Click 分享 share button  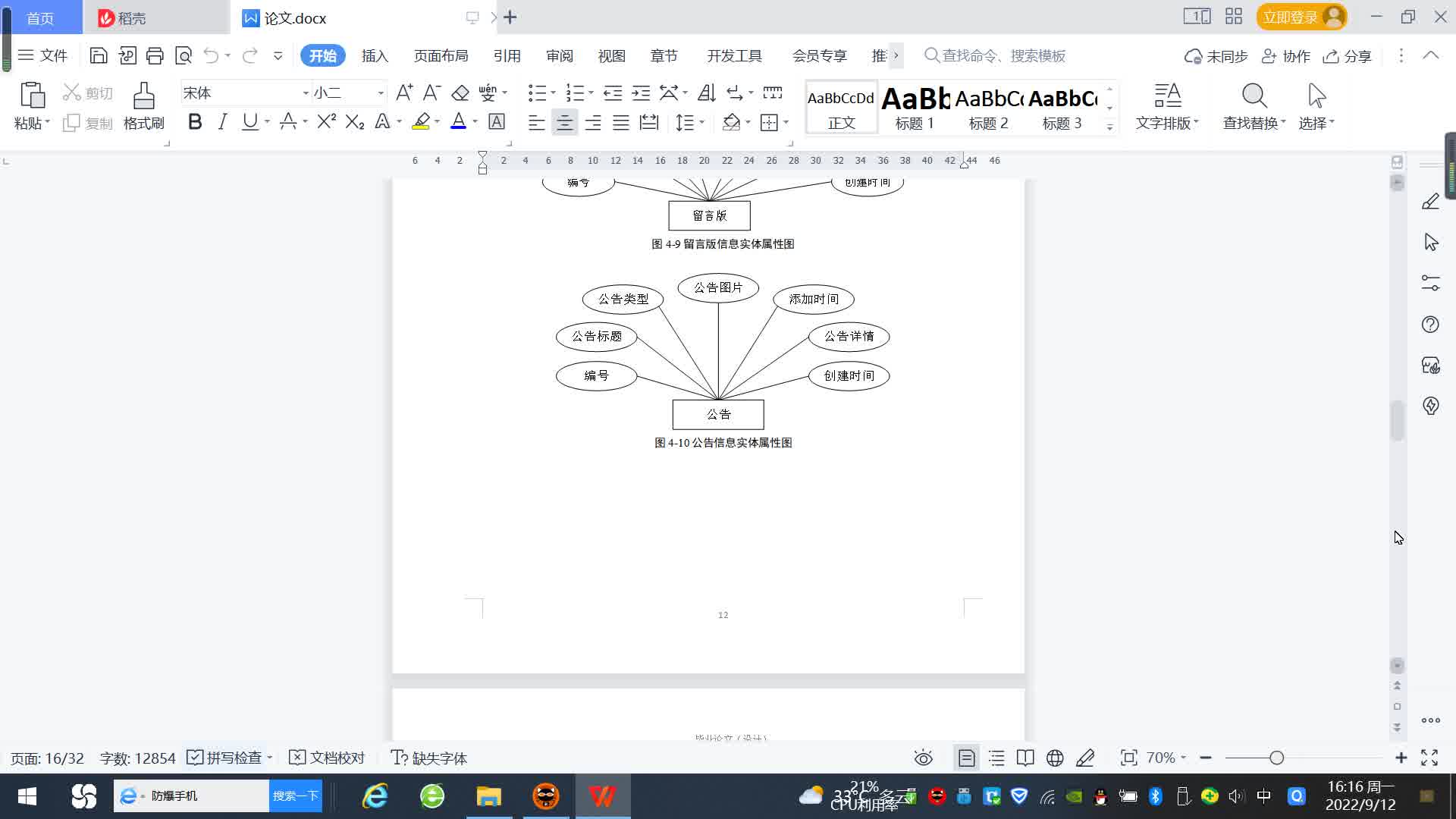tap(1348, 56)
